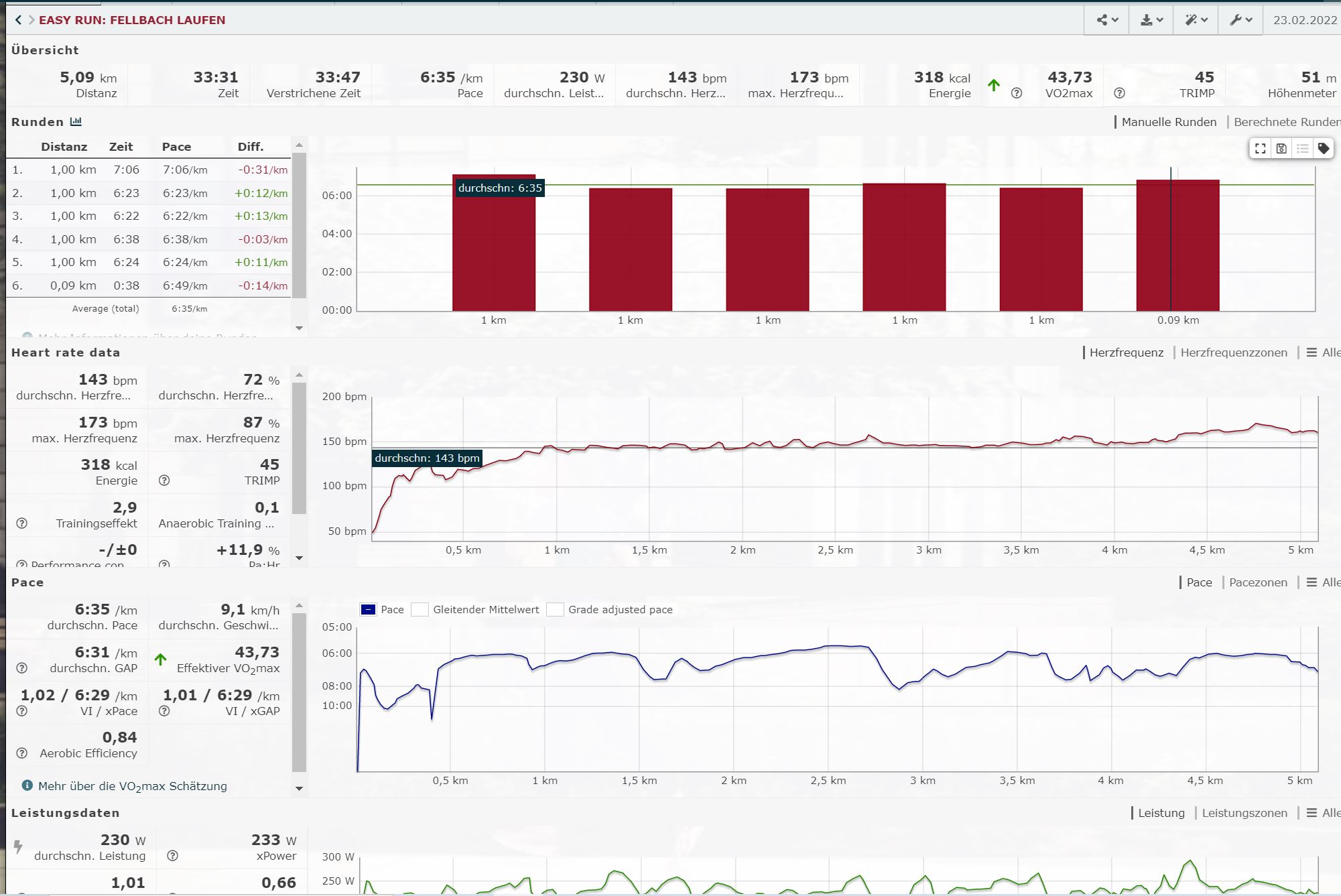
Task: Go to the previous activity arrow
Action: [18, 20]
